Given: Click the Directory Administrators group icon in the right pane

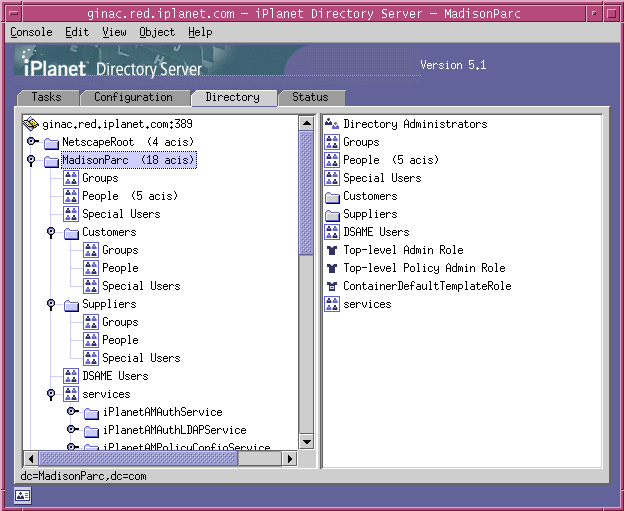Looking at the screenshot, I should (332, 124).
